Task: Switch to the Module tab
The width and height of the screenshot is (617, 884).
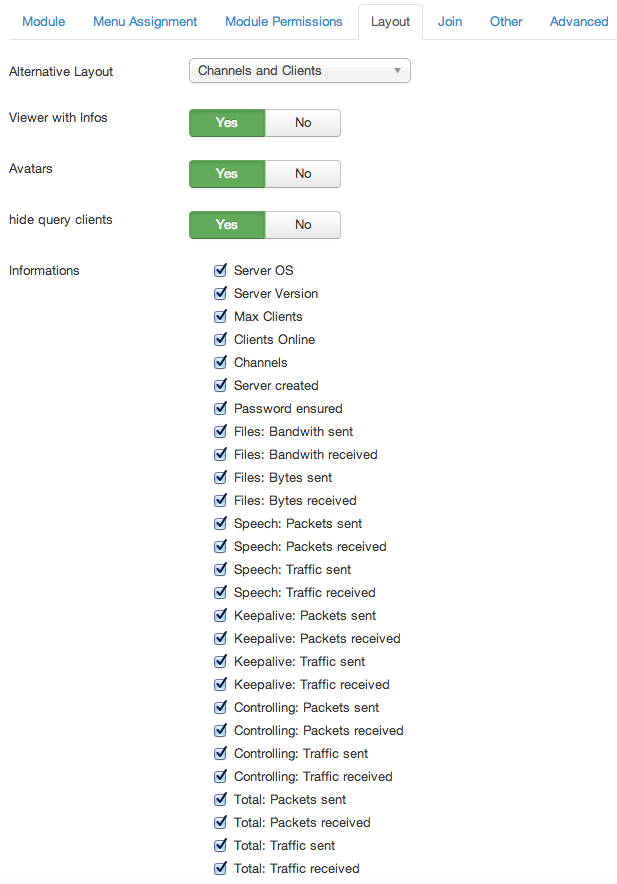Action: click(x=43, y=21)
